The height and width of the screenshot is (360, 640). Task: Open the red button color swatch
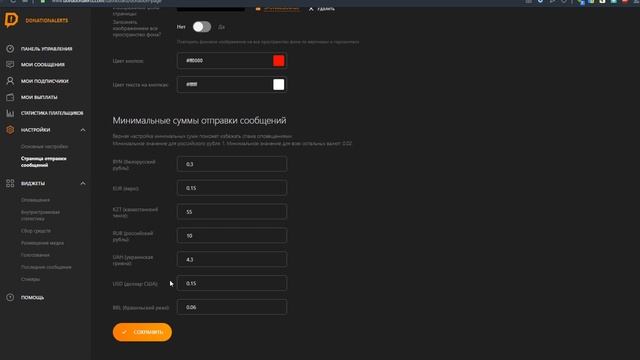279,60
